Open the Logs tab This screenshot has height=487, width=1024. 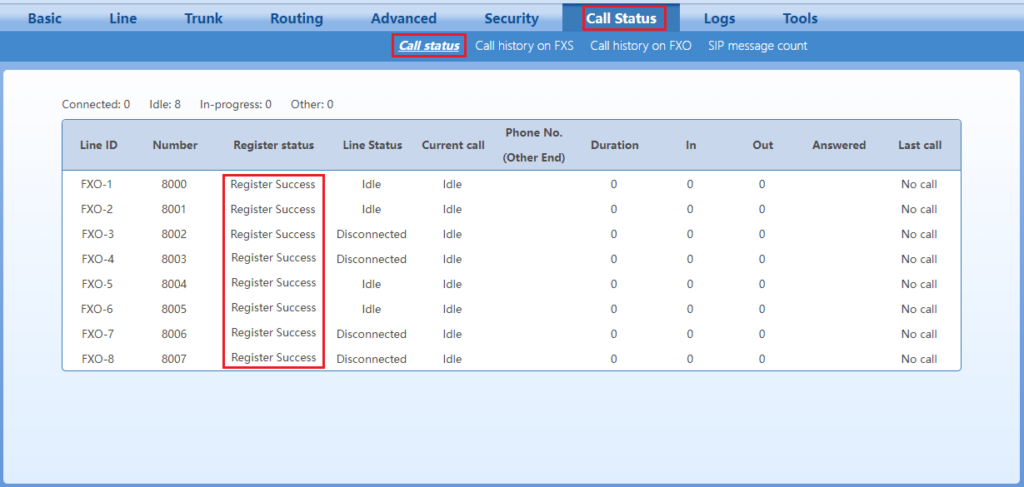click(x=719, y=18)
